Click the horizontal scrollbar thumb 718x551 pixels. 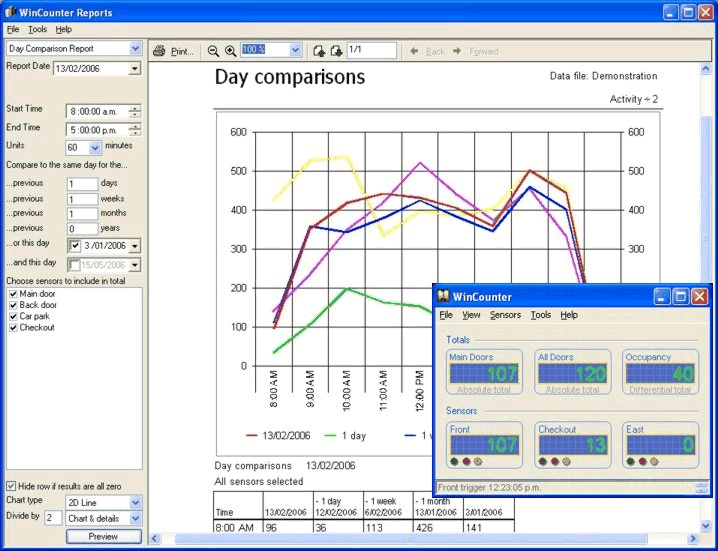[x=411, y=538]
